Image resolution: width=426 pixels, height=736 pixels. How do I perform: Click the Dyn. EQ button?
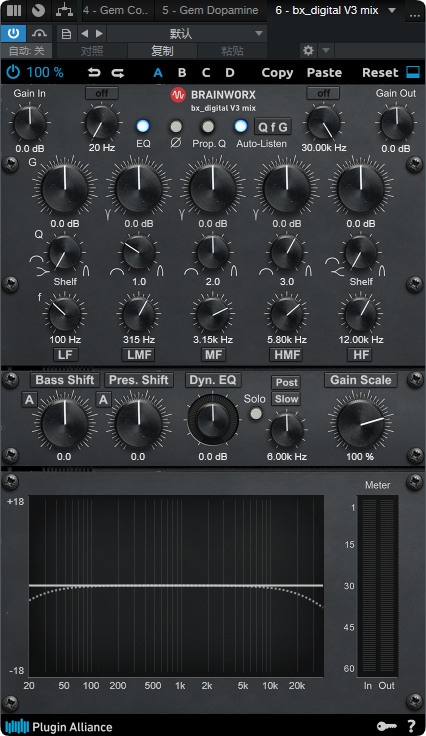click(213, 380)
